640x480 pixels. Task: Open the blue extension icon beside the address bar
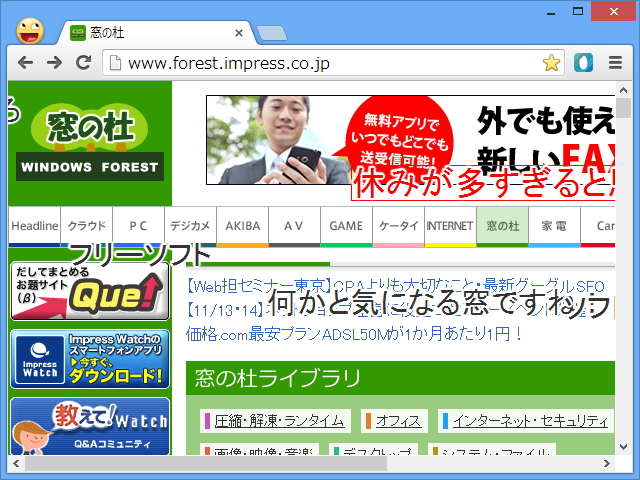pyautogui.click(x=583, y=62)
